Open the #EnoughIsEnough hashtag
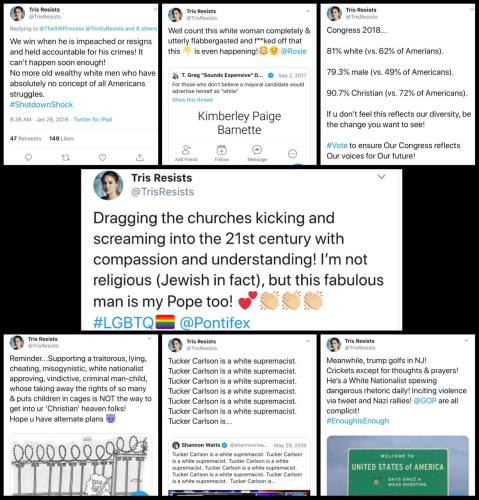 [x=358, y=421]
